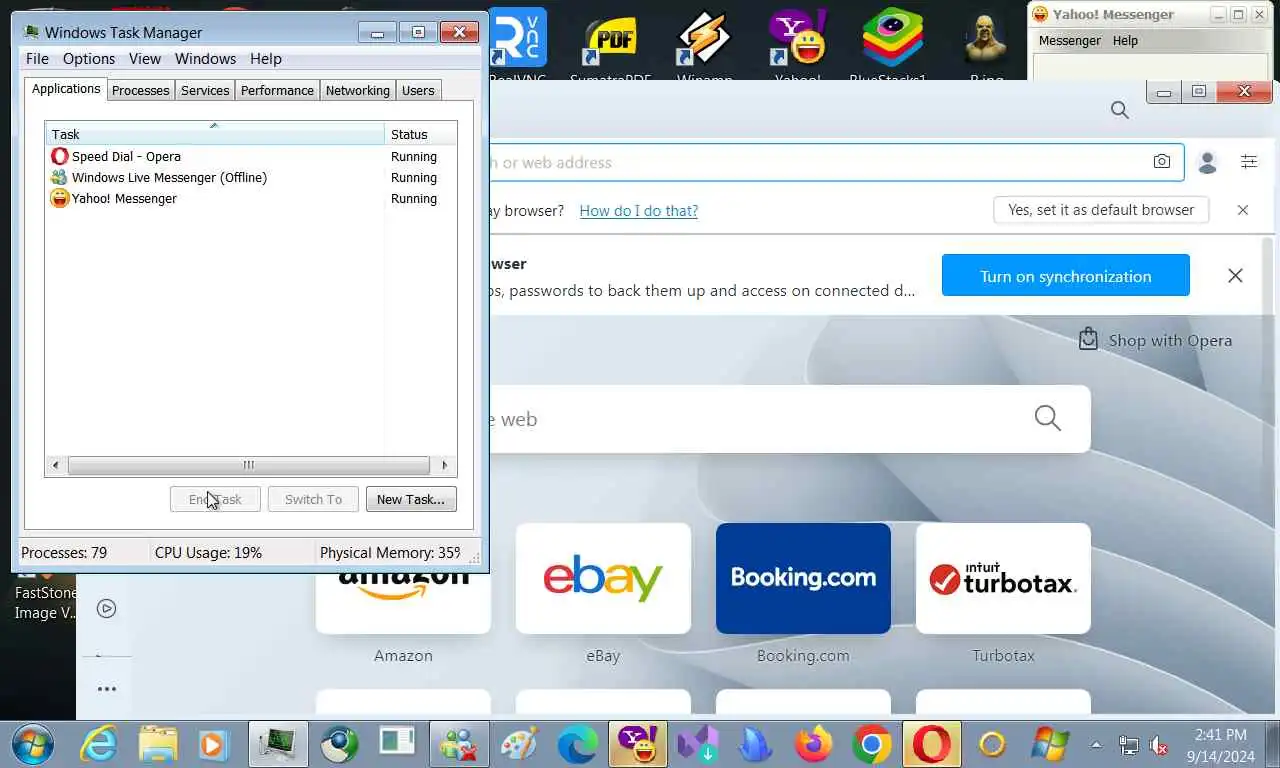The image size is (1280, 768).
Task: Open Windows Live Messenger taskbar button
Action: 459,744
